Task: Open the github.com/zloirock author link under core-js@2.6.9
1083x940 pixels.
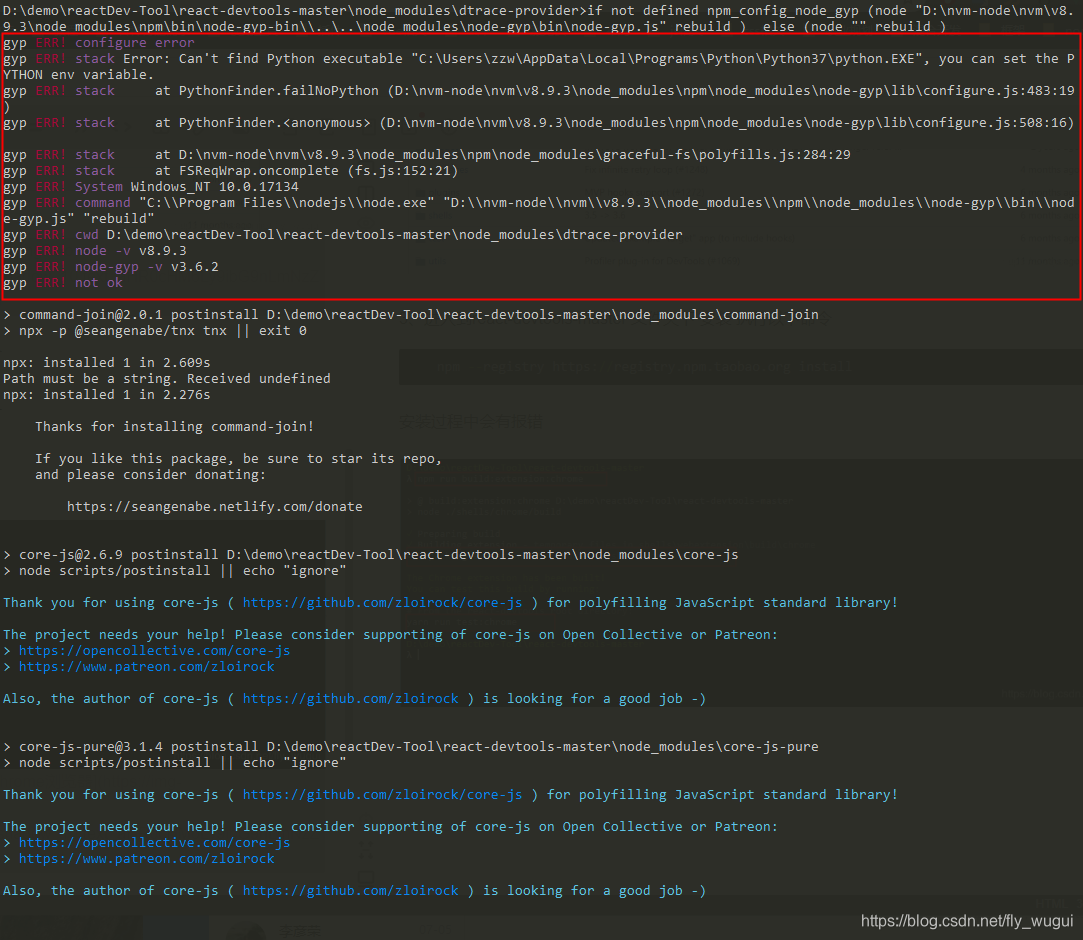Action: coord(350,698)
